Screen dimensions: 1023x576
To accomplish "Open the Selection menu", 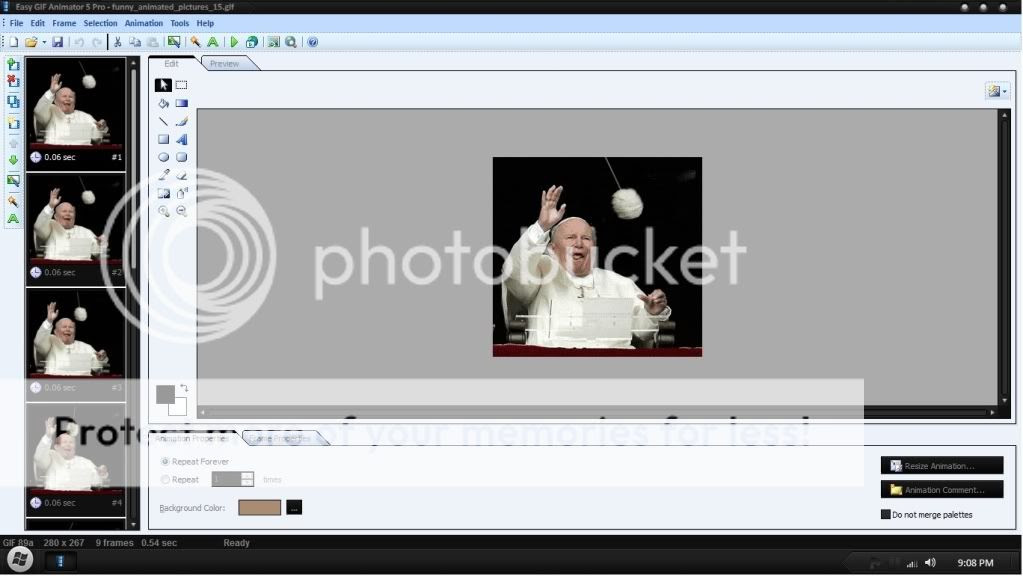I will tap(100, 23).
